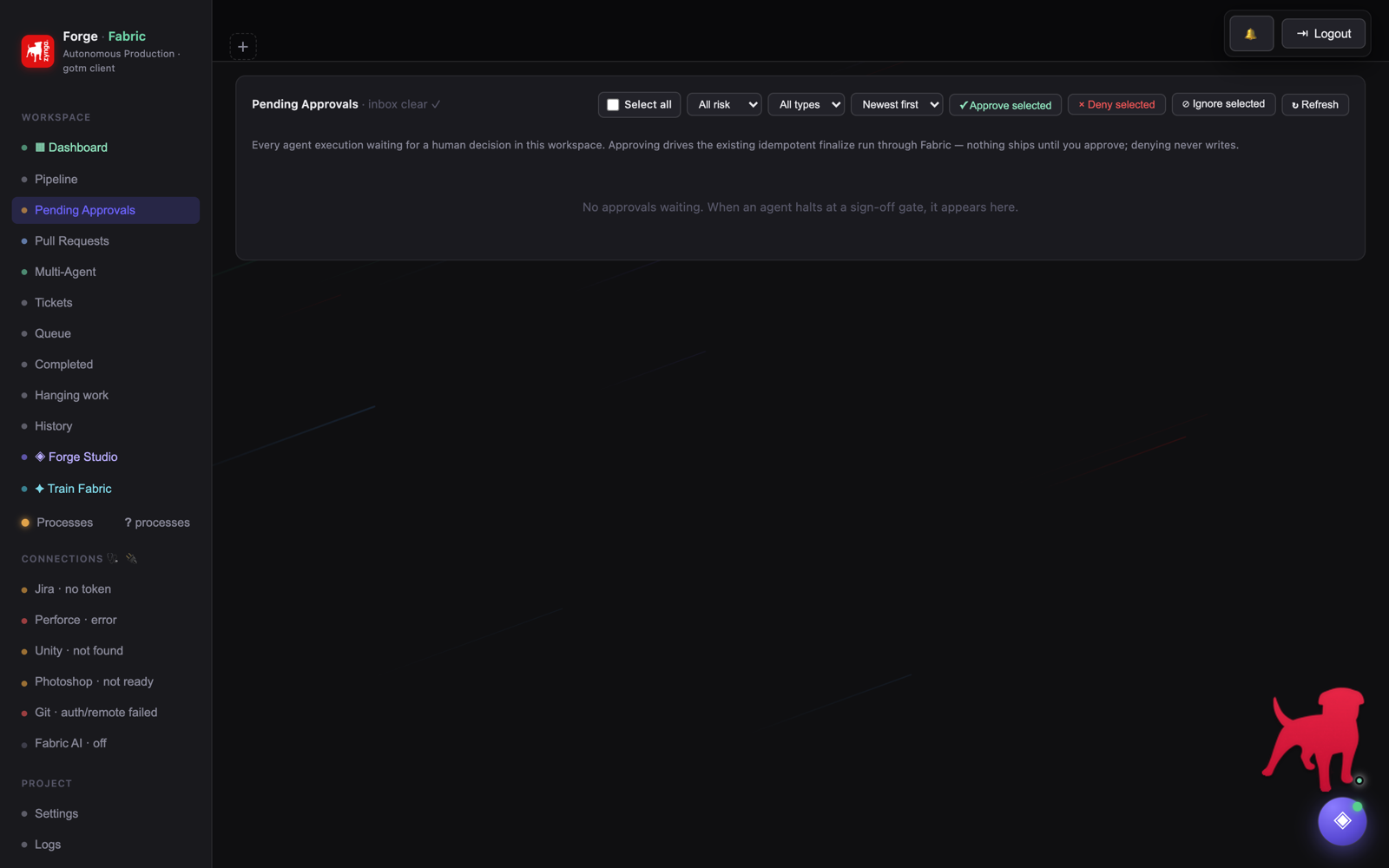Screen dimensions: 1389x868
Task: Refresh the pending approvals list
Action: [x=1315, y=105]
